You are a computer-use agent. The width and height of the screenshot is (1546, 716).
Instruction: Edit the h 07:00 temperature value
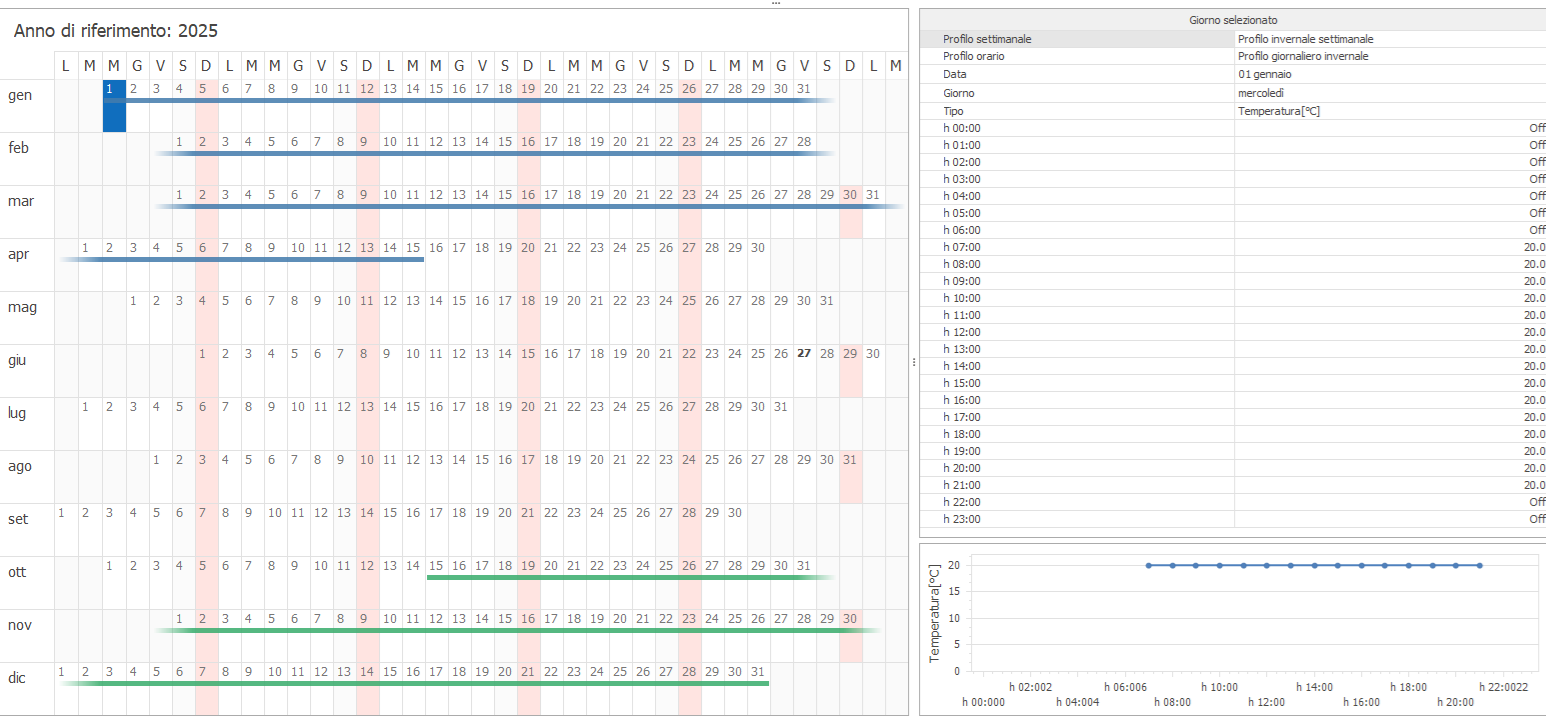tap(1390, 247)
